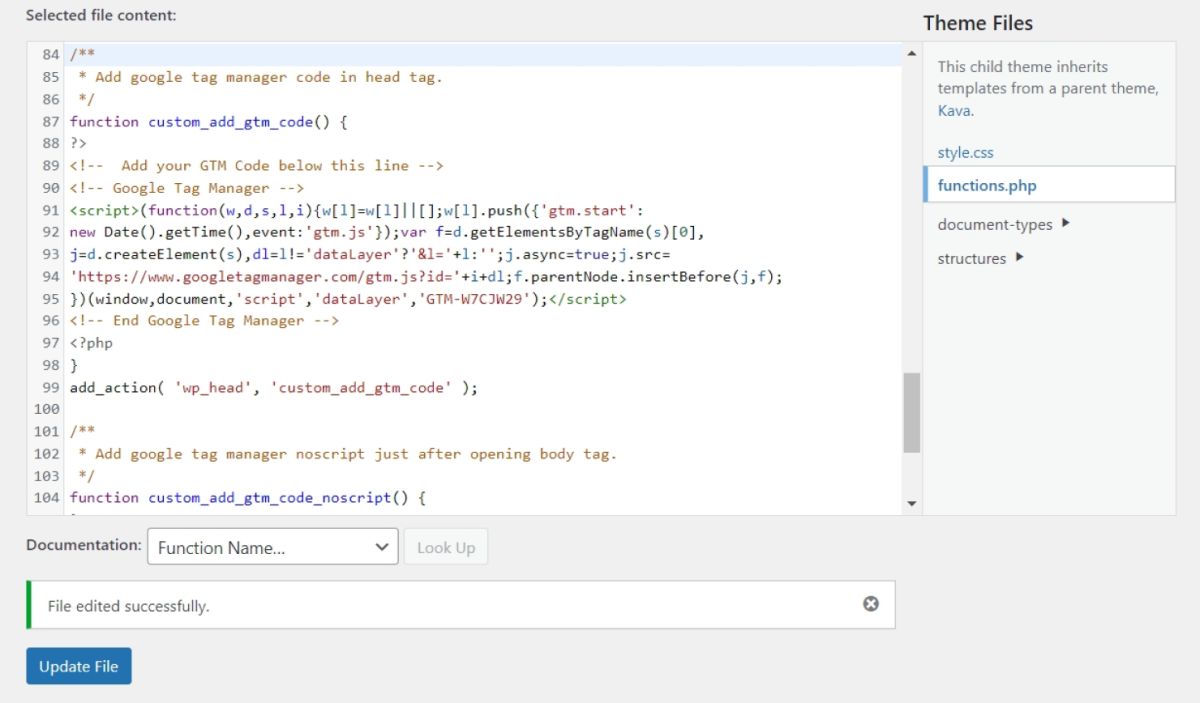The image size is (1200, 703).
Task: Click line 104 custom_add_gtm_code_noscript function
Action: 248,497
